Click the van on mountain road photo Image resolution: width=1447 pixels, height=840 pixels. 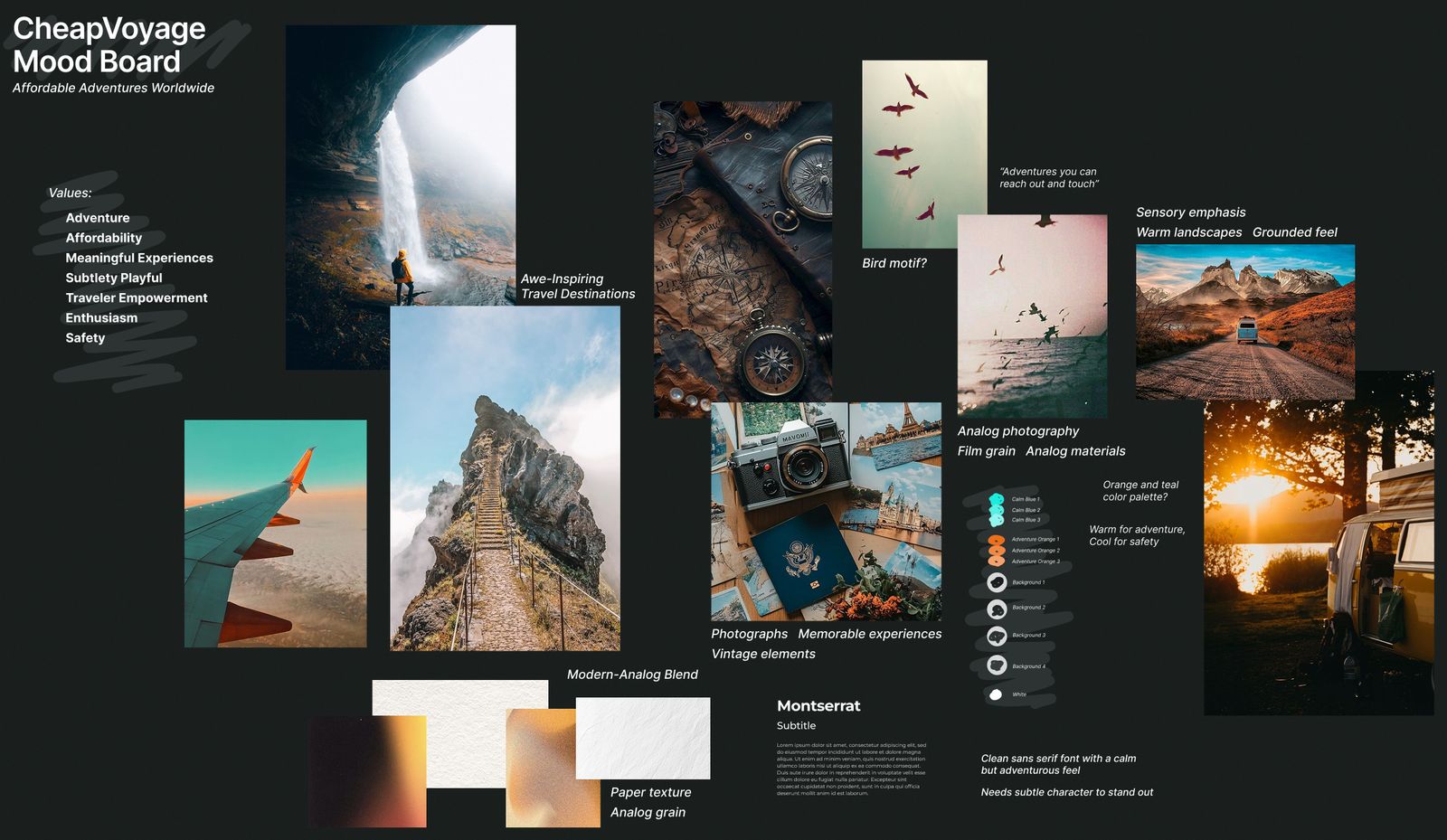[x=1245, y=322]
